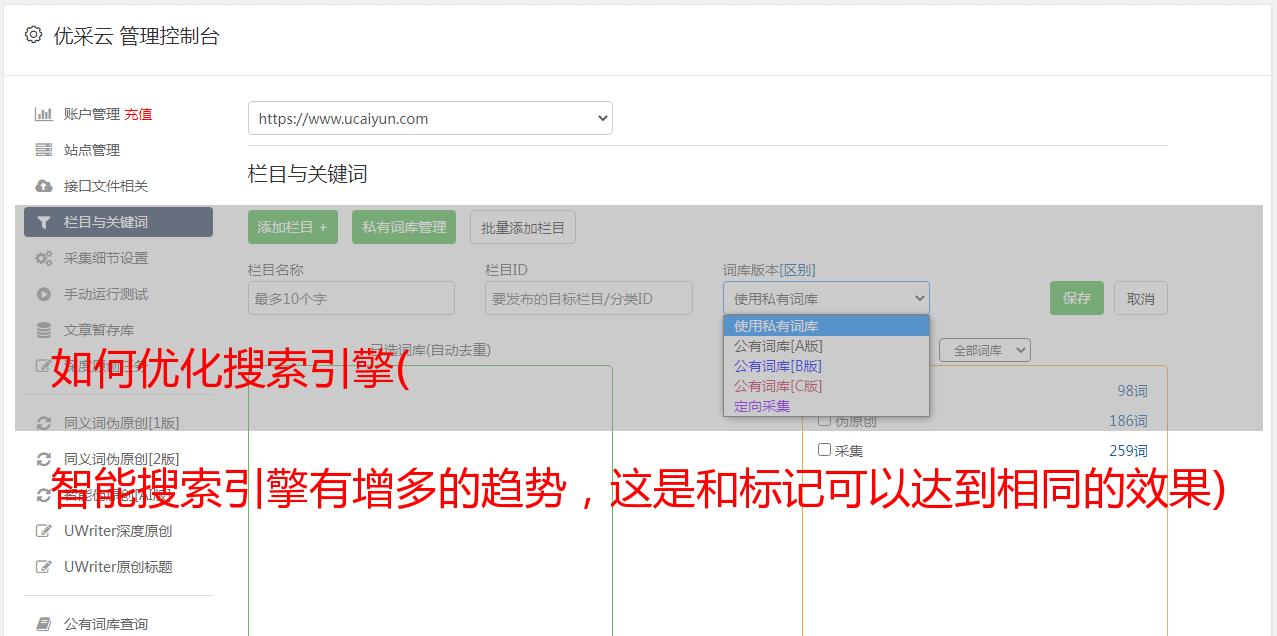Check the 采集 checkbox
Viewport: 1277px width, 636px height.
(825, 450)
